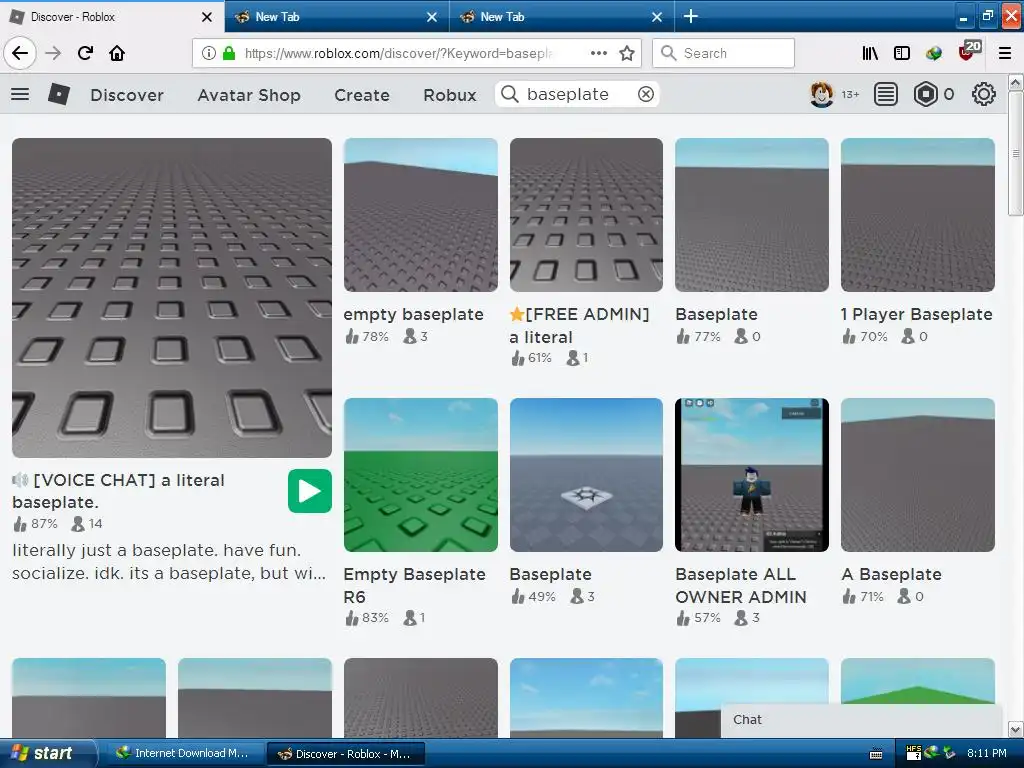
Task: Open the green Empty Baseplate R6 thumbnail
Action: pos(421,475)
